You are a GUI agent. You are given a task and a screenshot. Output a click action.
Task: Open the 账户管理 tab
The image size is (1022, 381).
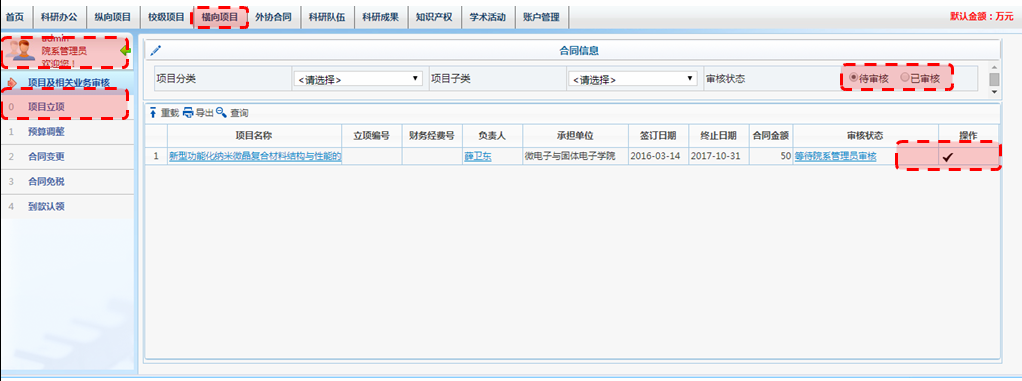tap(541, 18)
